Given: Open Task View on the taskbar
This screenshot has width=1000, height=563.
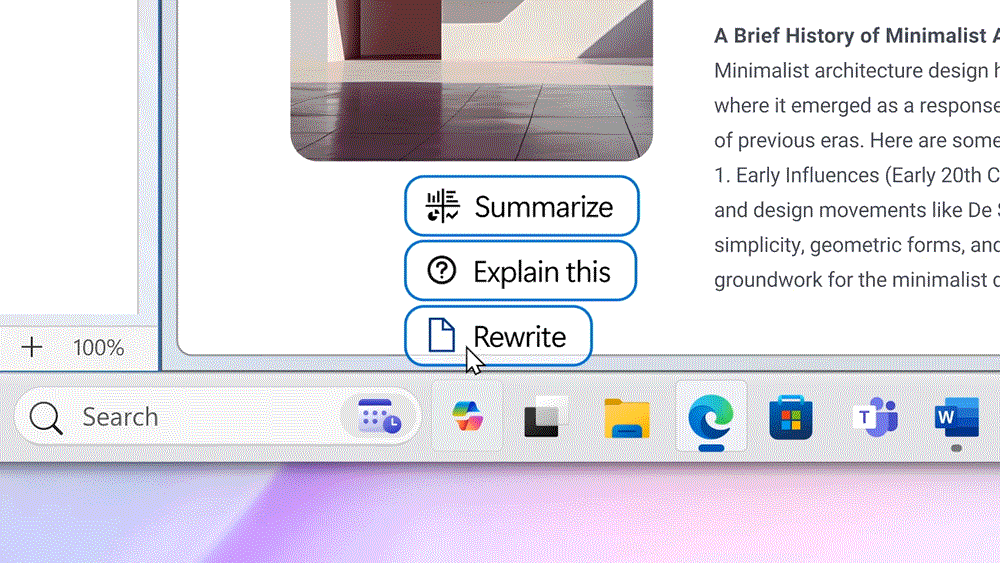Looking at the screenshot, I should click(546, 417).
